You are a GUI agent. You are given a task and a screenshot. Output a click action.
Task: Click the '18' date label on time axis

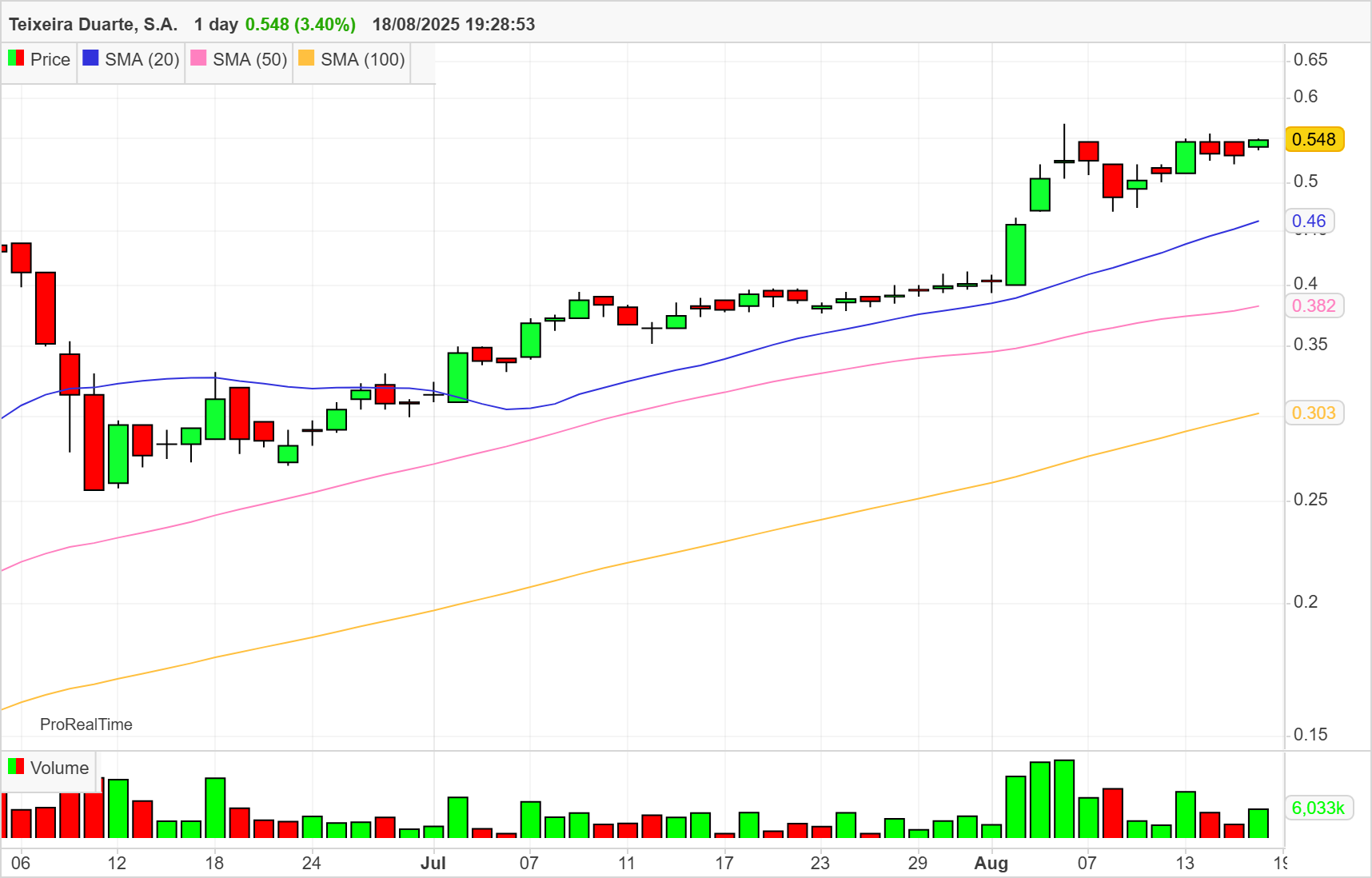214,864
